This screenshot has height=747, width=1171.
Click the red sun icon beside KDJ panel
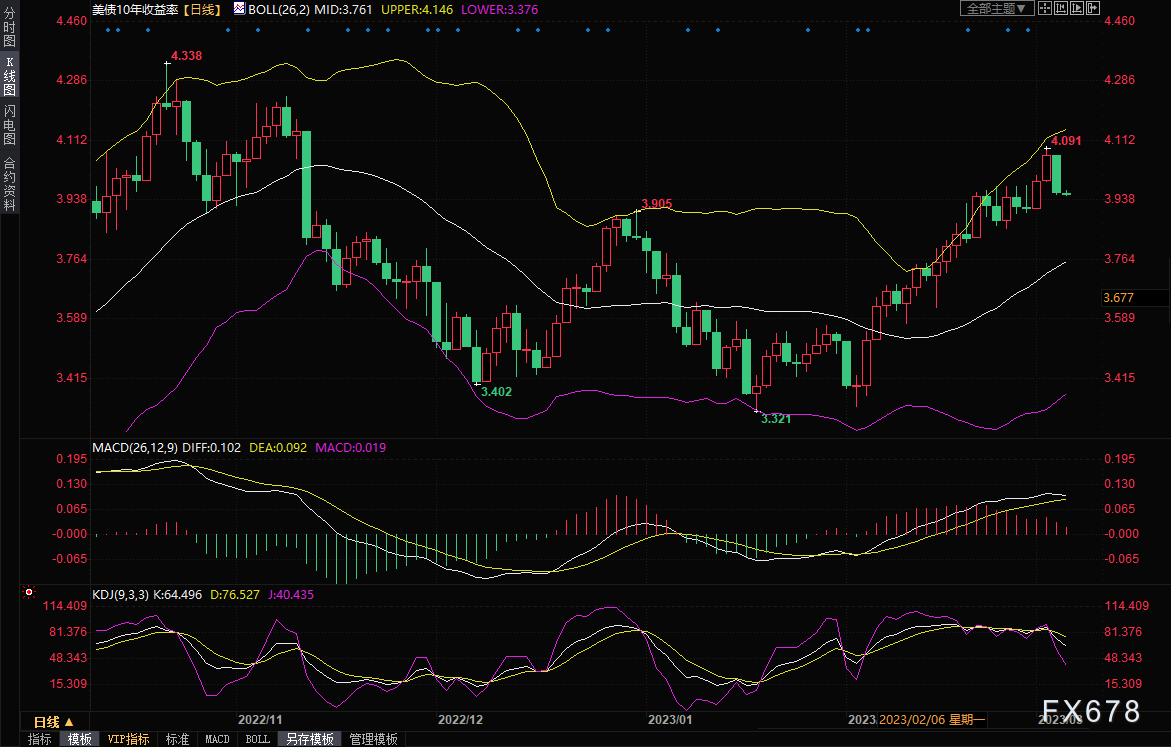pos(29,592)
